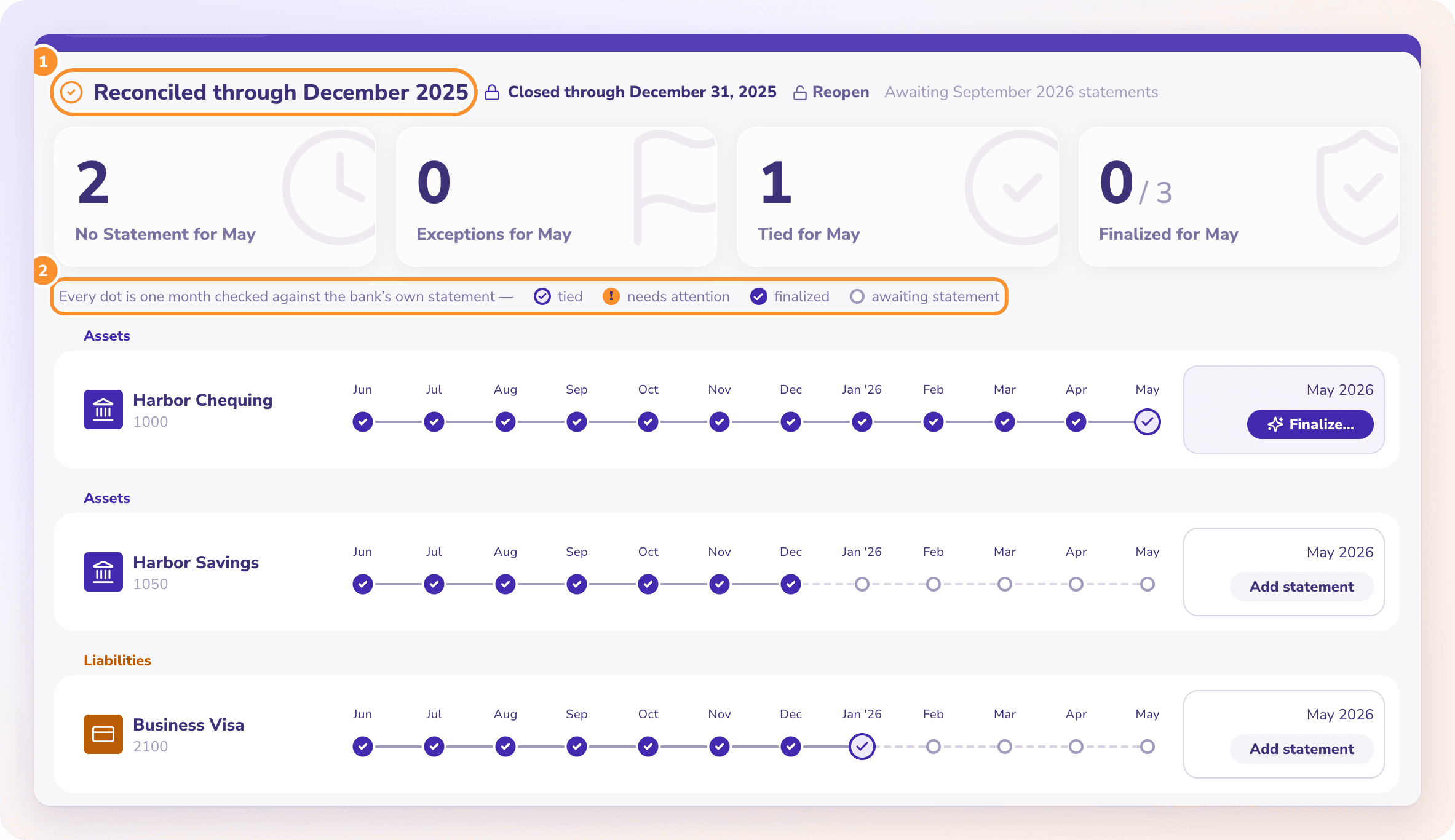
Task: Add statement for Business Visa May 2026
Action: click(x=1301, y=749)
